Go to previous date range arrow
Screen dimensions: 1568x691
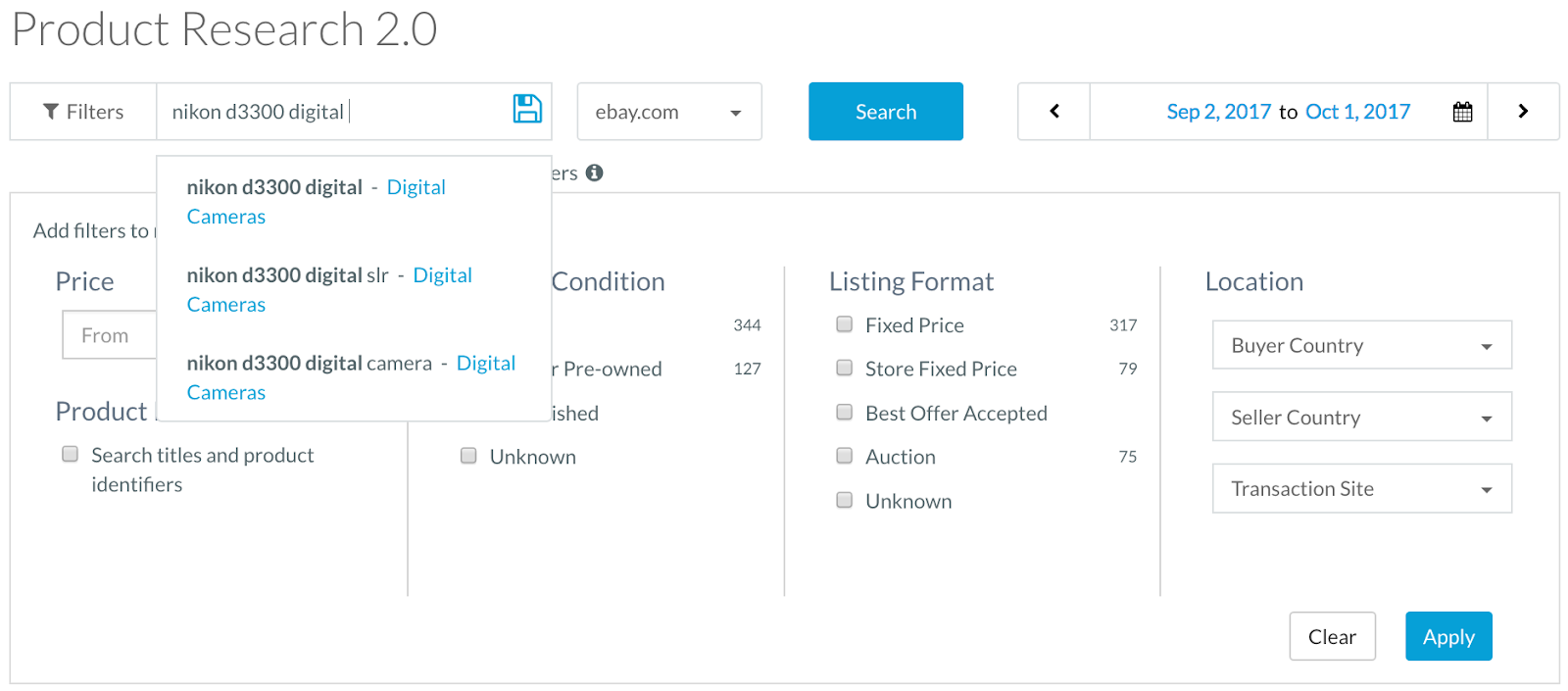(x=1054, y=112)
